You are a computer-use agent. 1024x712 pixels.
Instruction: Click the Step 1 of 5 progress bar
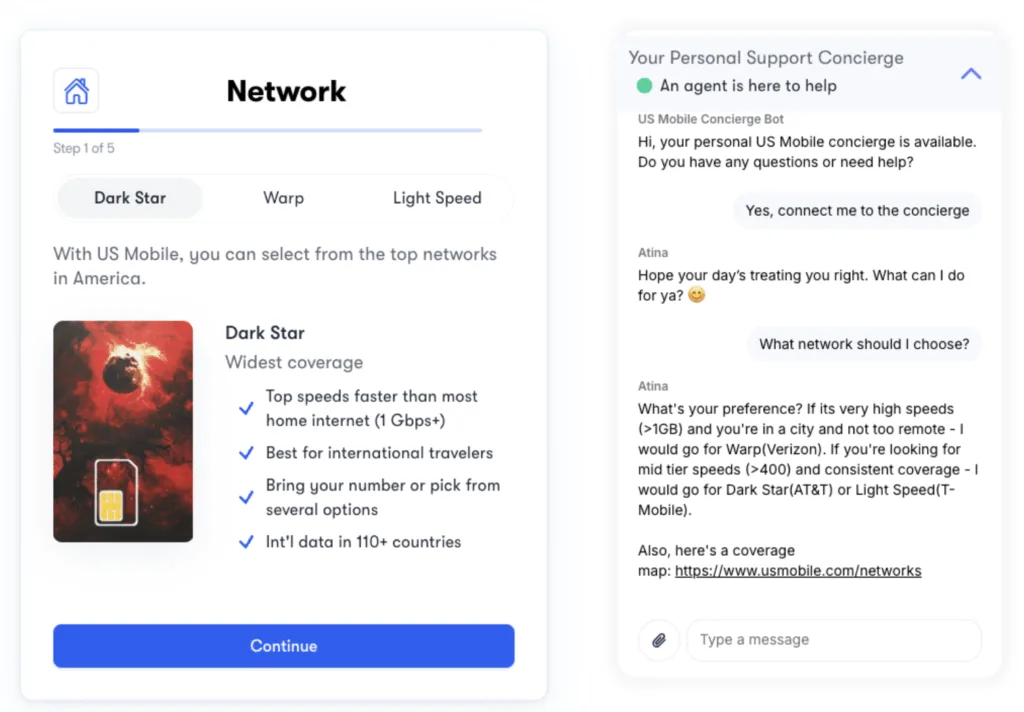267,130
